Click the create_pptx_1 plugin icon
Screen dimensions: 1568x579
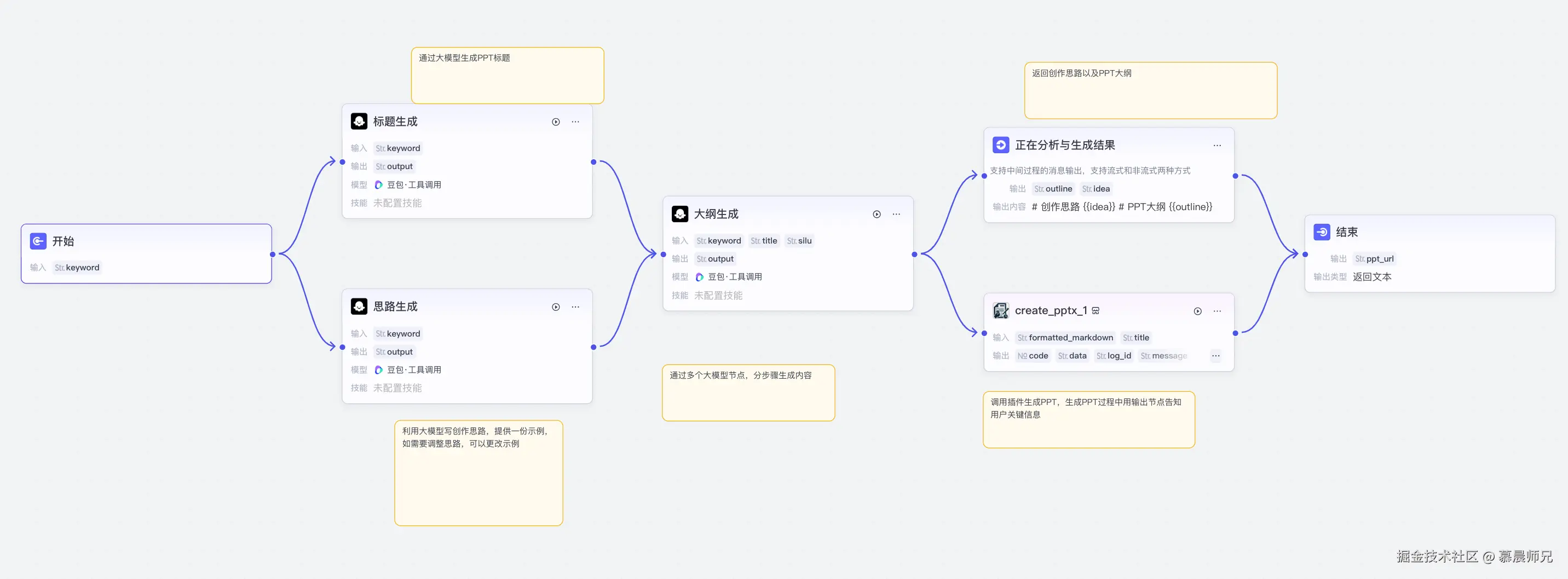[x=1001, y=311]
